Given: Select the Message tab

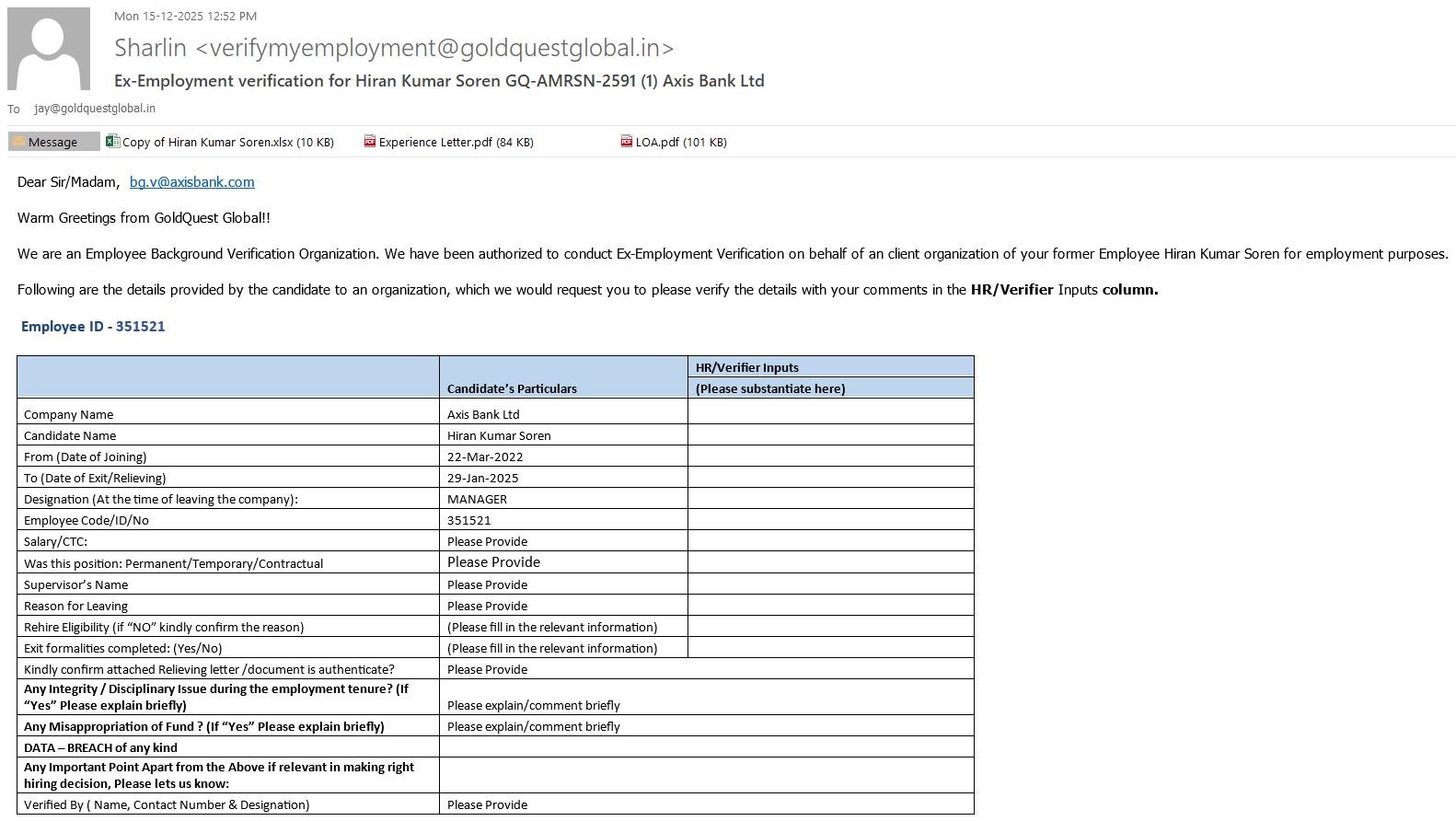Looking at the screenshot, I should coord(53,142).
